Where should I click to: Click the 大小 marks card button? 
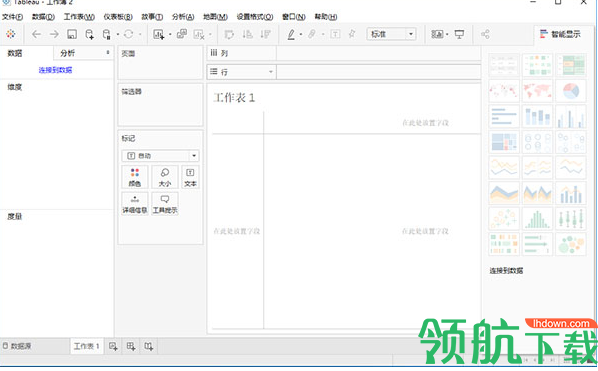point(165,177)
